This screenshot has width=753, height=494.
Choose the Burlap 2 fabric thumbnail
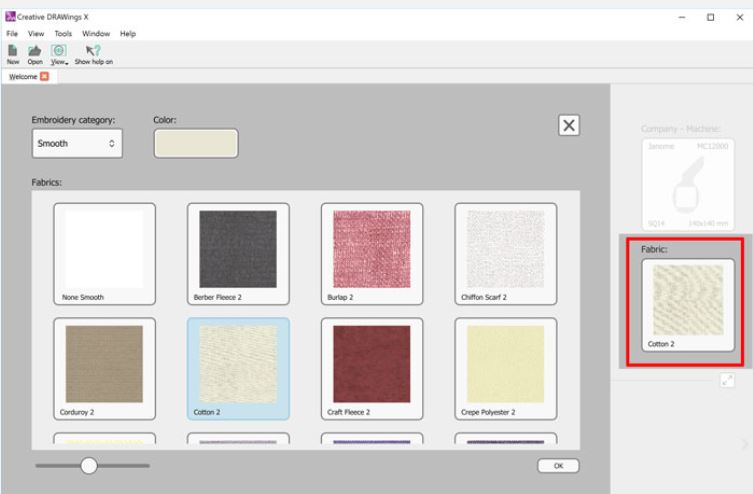[372, 254]
